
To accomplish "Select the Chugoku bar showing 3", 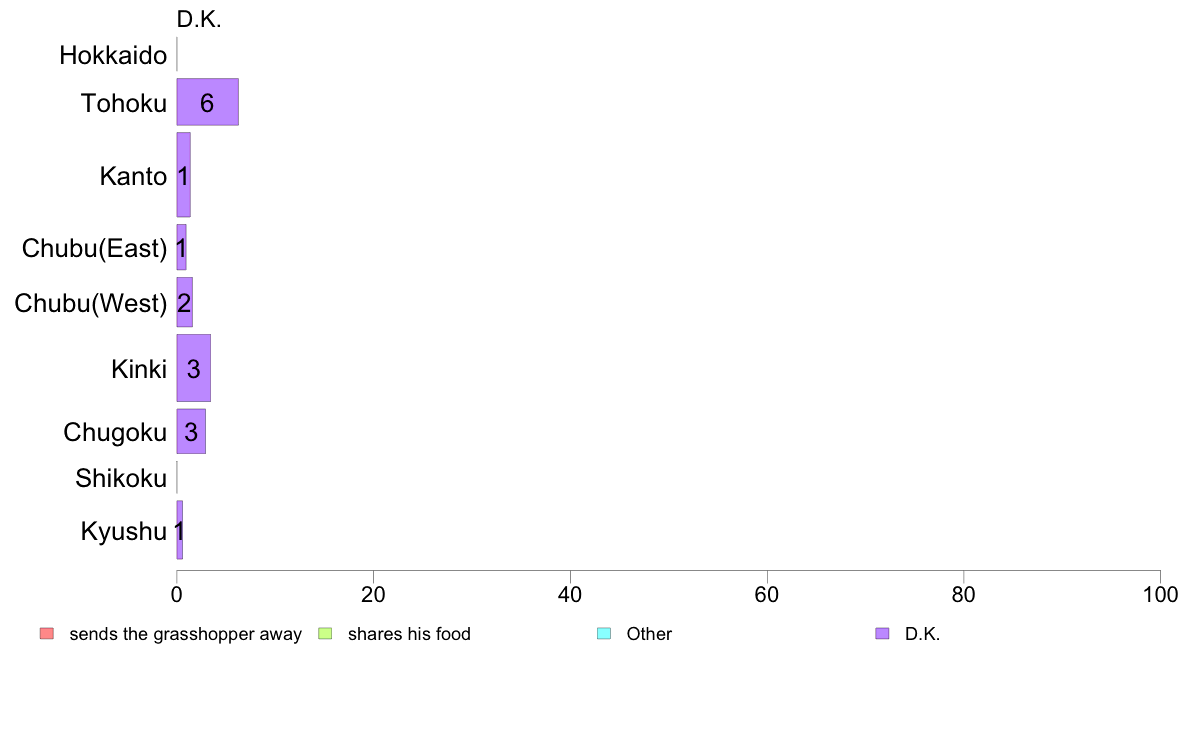I will coord(191,431).
